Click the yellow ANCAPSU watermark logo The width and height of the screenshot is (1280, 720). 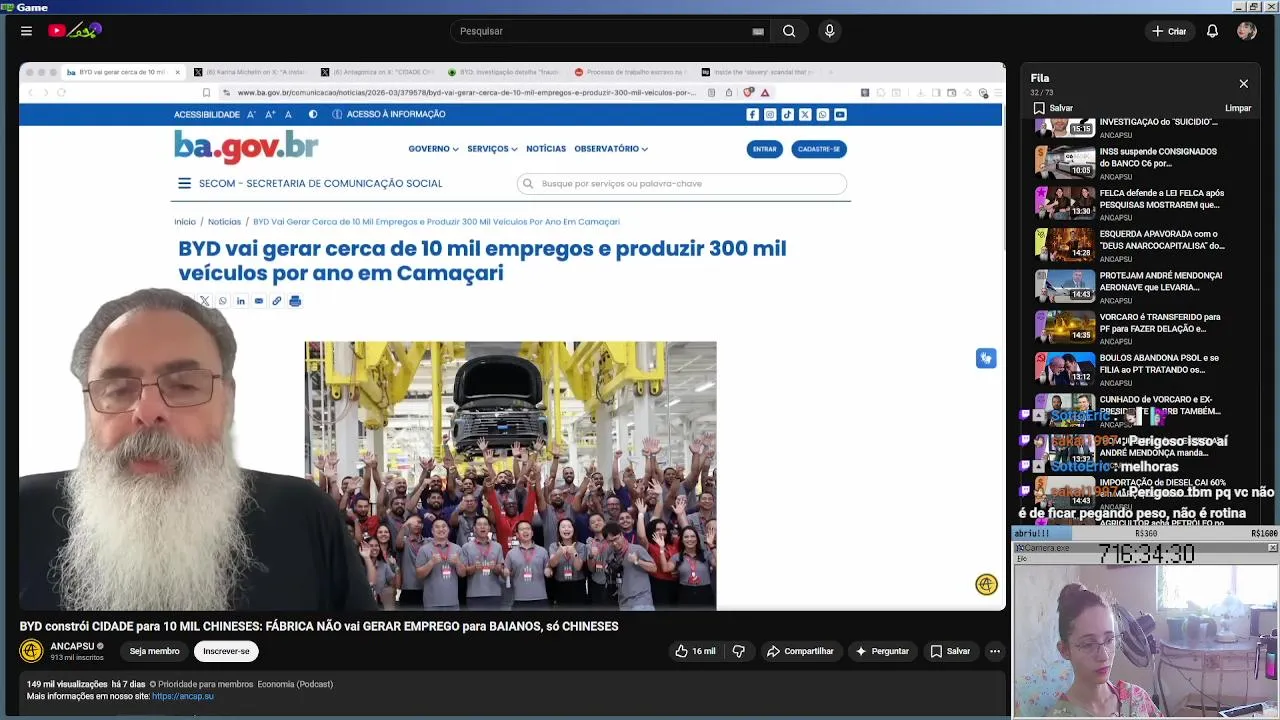(x=986, y=585)
